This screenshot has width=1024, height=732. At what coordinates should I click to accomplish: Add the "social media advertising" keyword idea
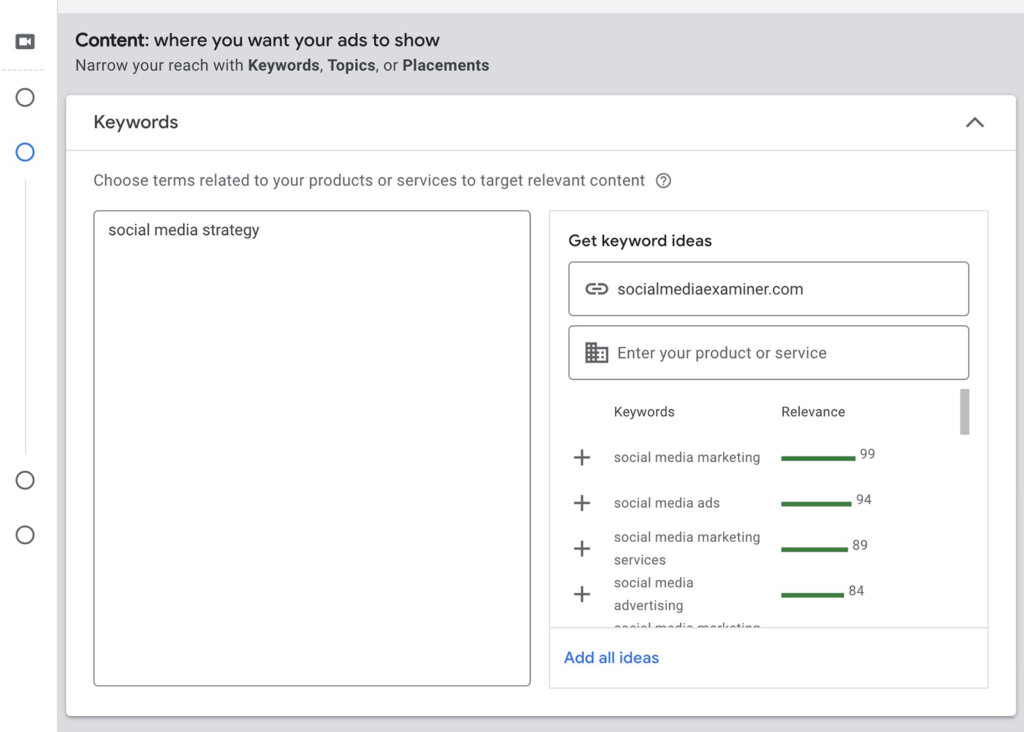pos(582,594)
